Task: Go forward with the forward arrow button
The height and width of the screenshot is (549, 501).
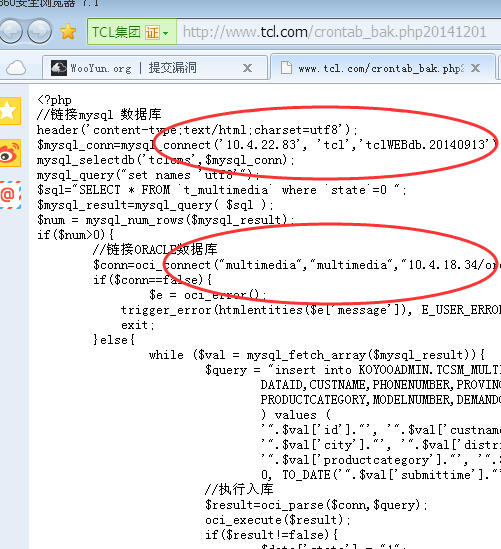Action: (40, 32)
